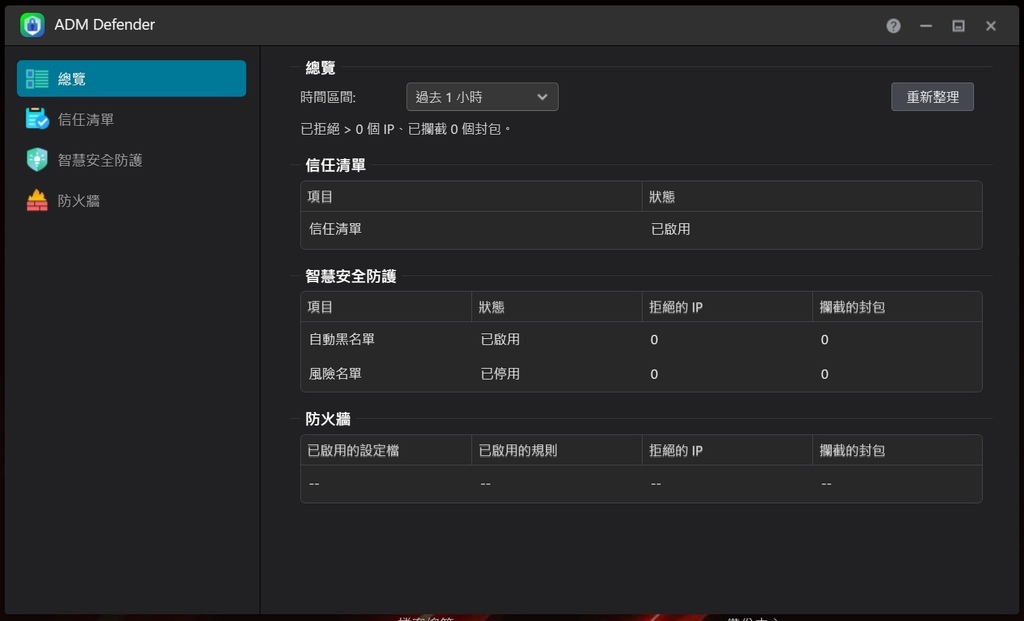This screenshot has height=621, width=1024.
Task: Switch to the 防火牆 sidebar page label
Action: [x=78, y=200]
